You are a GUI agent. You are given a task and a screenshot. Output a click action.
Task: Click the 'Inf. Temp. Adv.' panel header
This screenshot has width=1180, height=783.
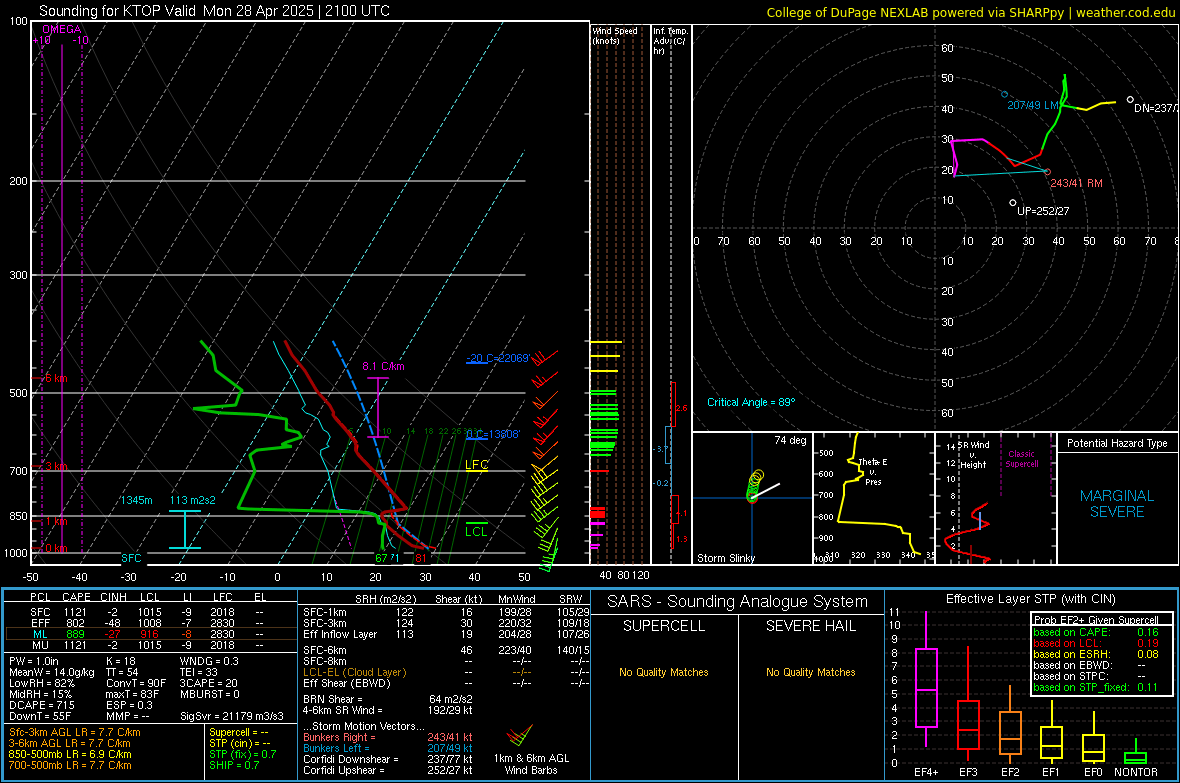tap(671, 41)
